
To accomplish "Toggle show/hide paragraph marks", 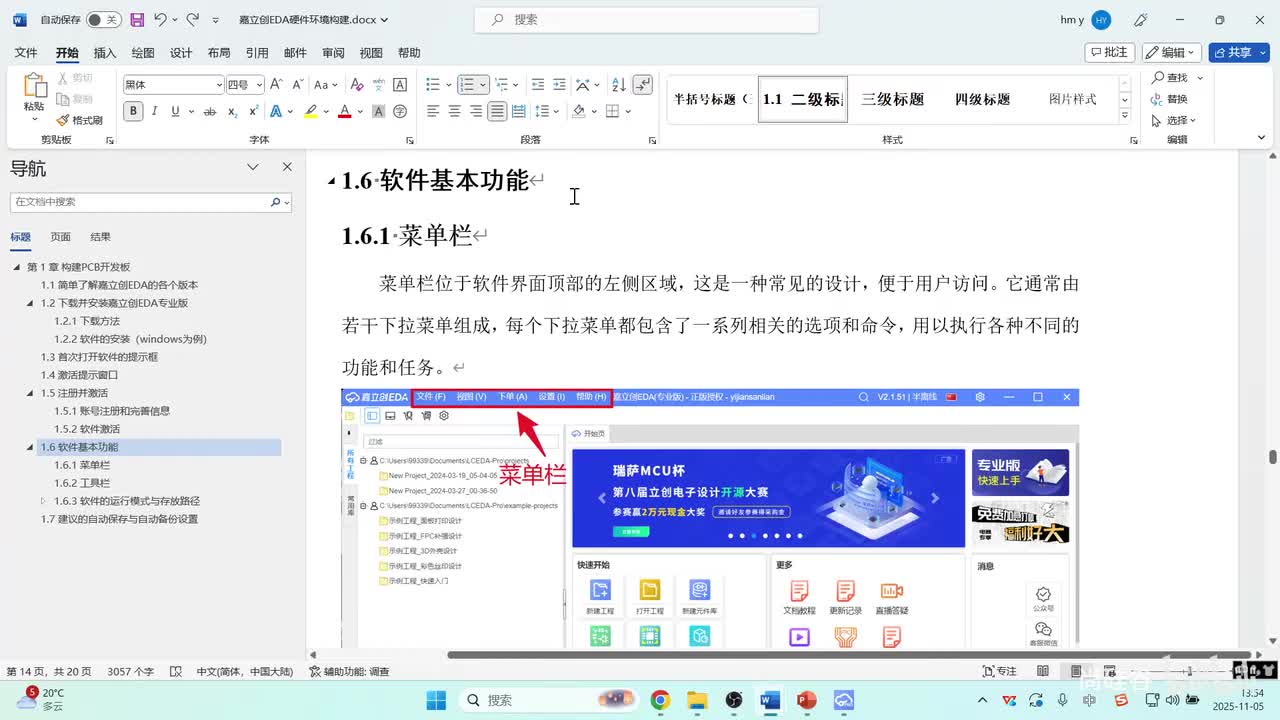I will click(x=643, y=85).
